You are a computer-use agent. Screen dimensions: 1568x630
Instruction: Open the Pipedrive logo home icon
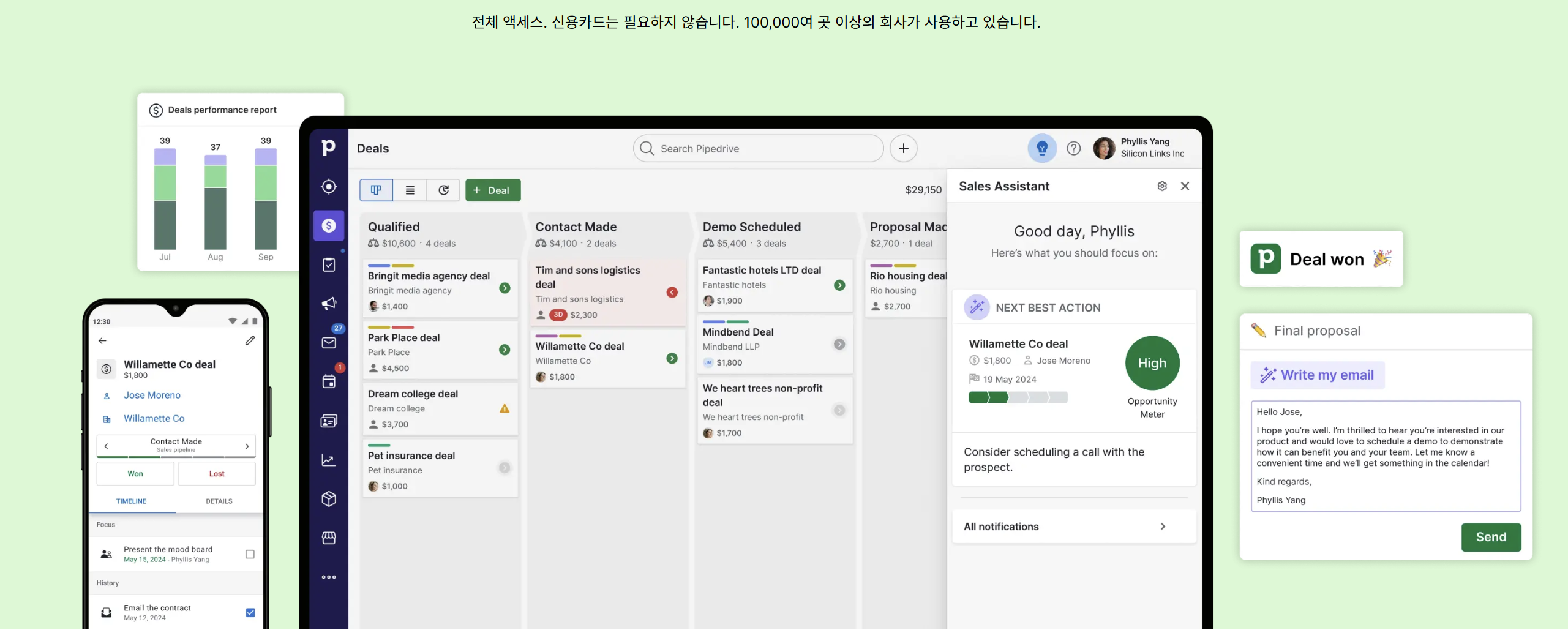329,148
